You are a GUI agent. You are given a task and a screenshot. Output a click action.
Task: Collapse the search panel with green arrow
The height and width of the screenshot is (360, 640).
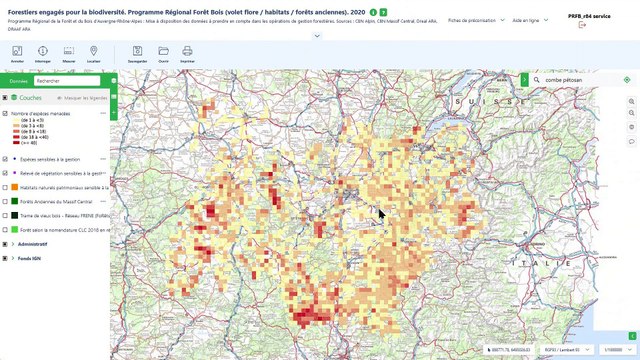coord(524,80)
